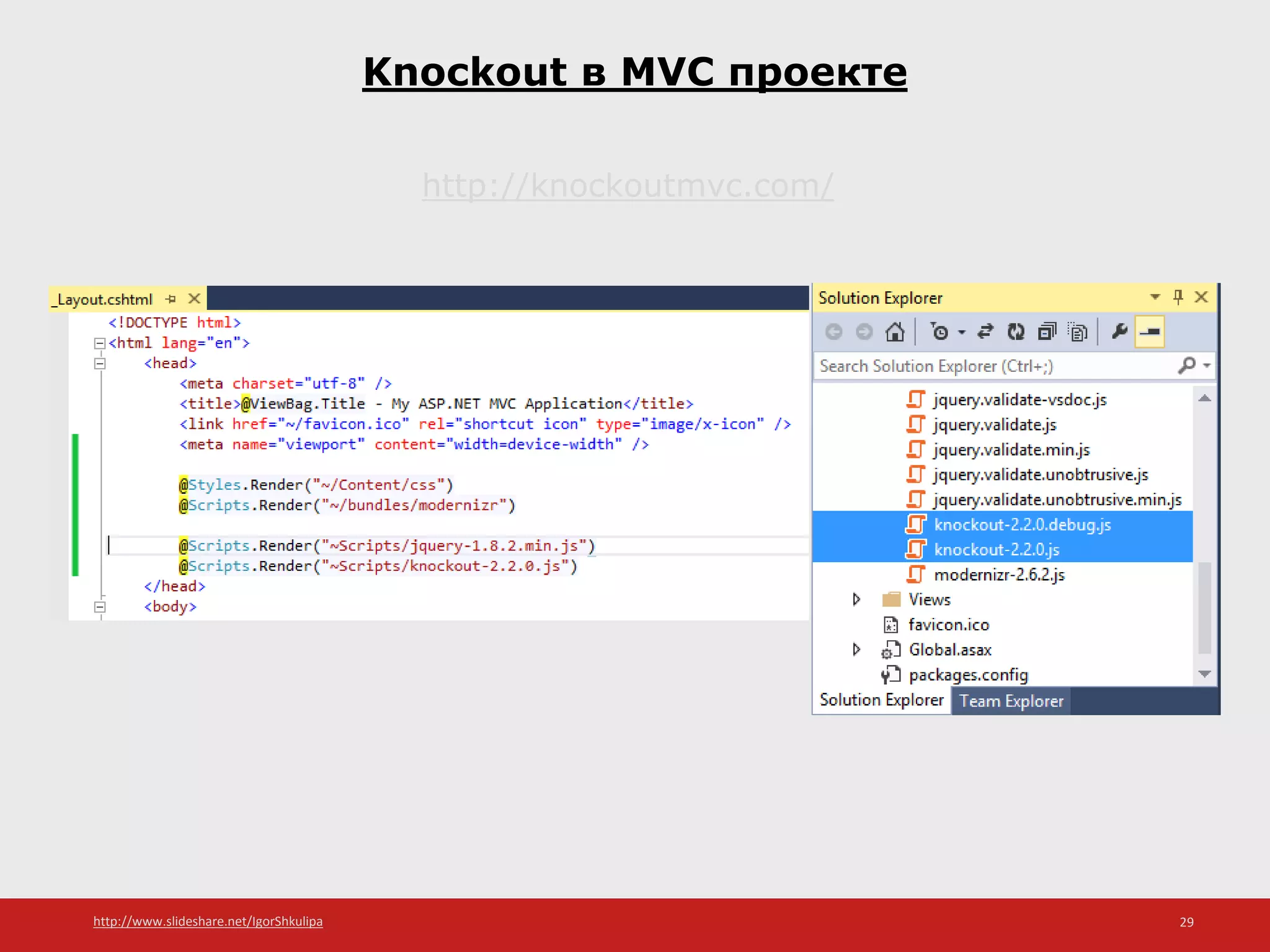Click the magnifier search icon
The height and width of the screenshot is (952, 1270).
[1187, 366]
